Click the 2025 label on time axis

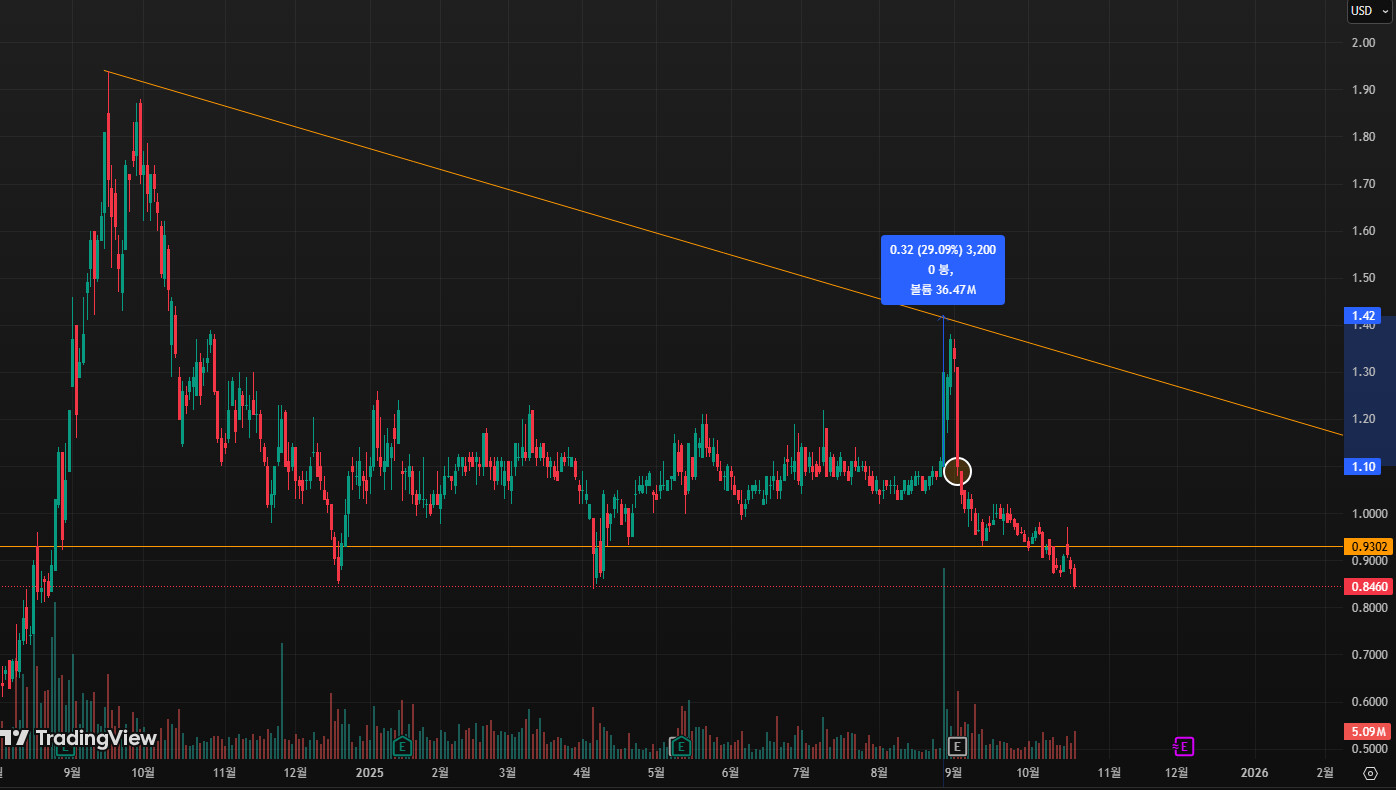click(370, 773)
